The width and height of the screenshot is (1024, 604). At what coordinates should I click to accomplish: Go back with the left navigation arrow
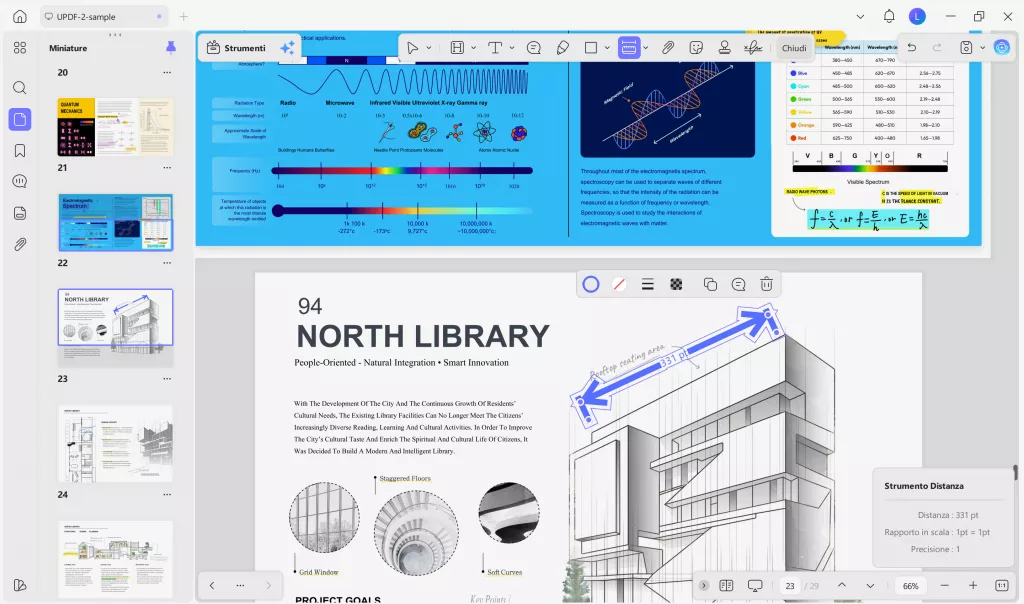point(212,585)
